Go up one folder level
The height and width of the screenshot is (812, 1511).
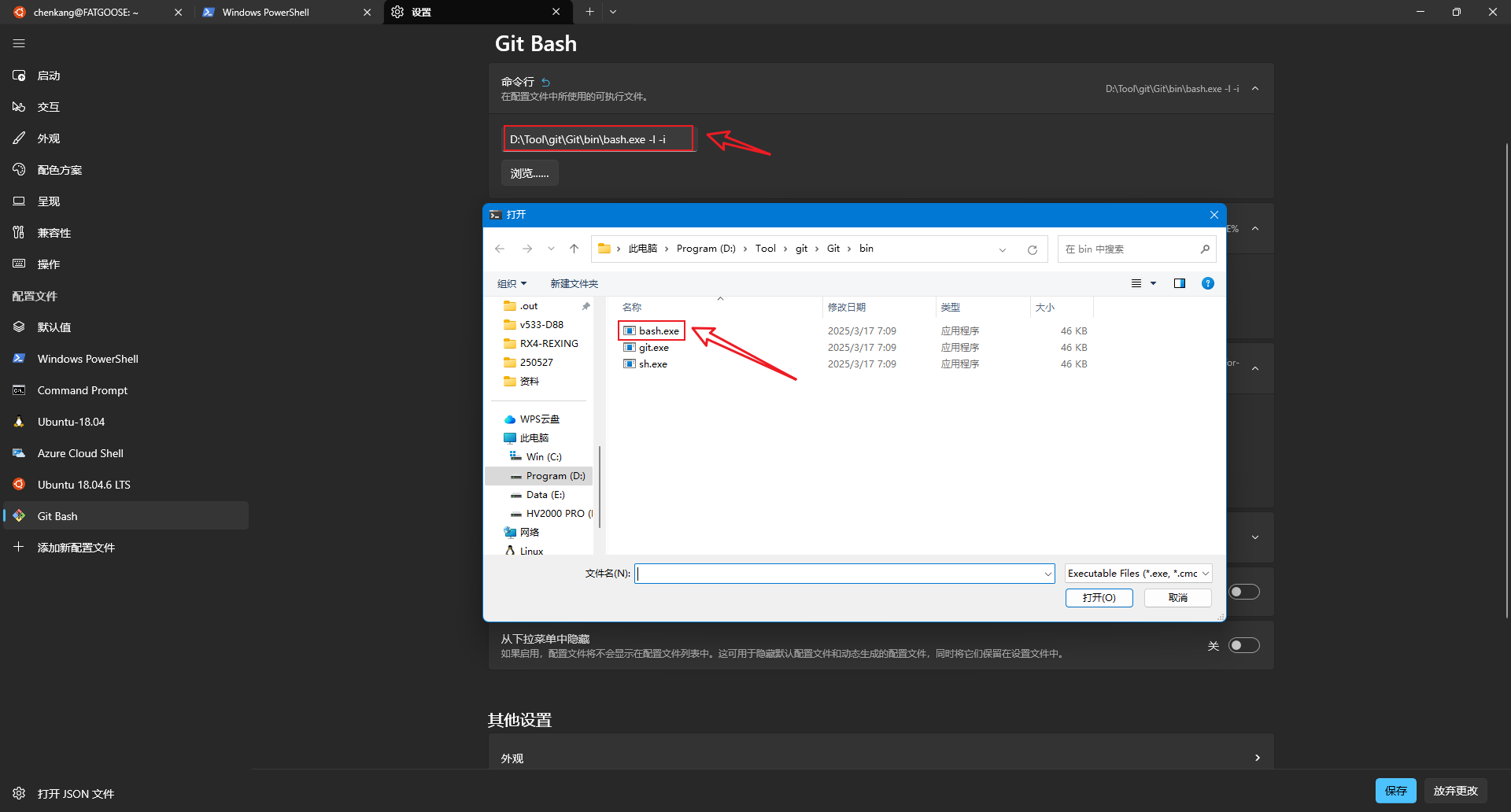pyautogui.click(x=574, y=249)
